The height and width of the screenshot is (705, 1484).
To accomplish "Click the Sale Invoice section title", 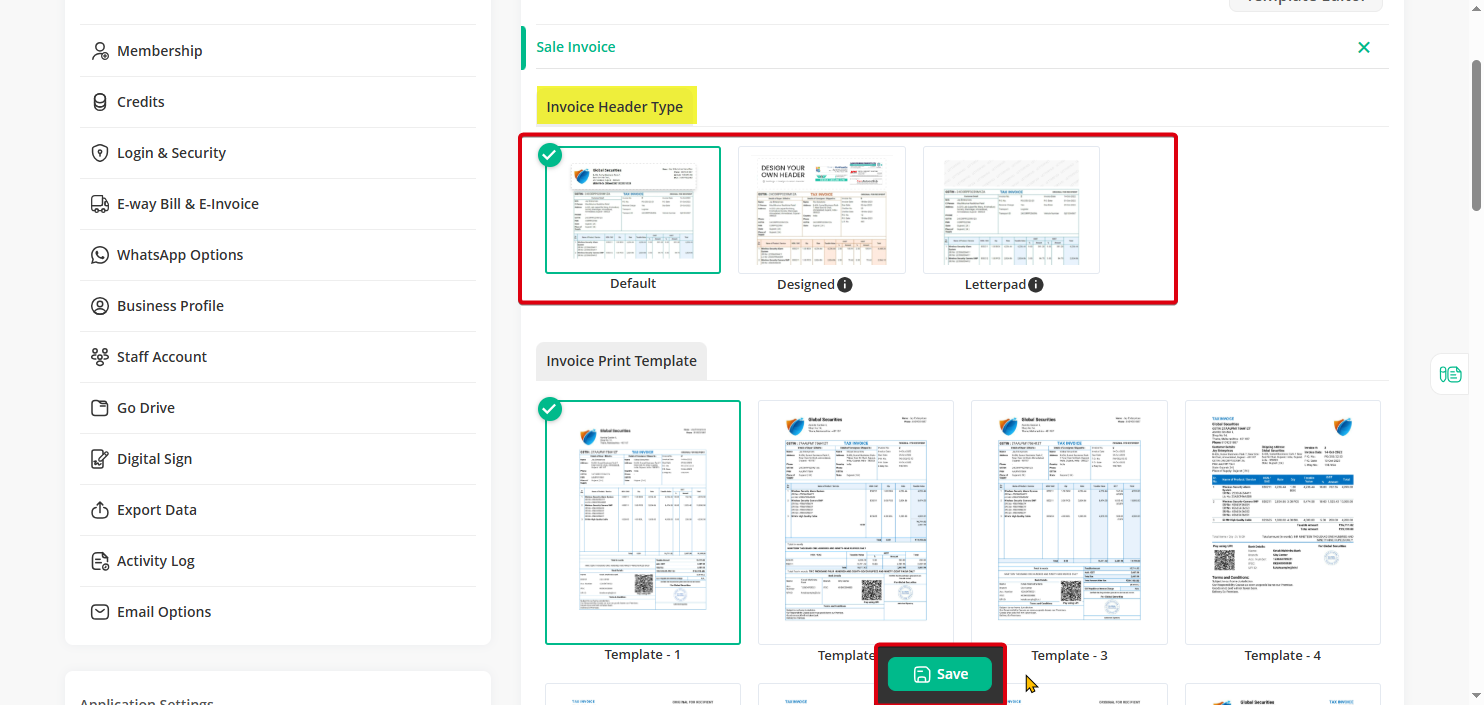I will [x=576, y=47].
